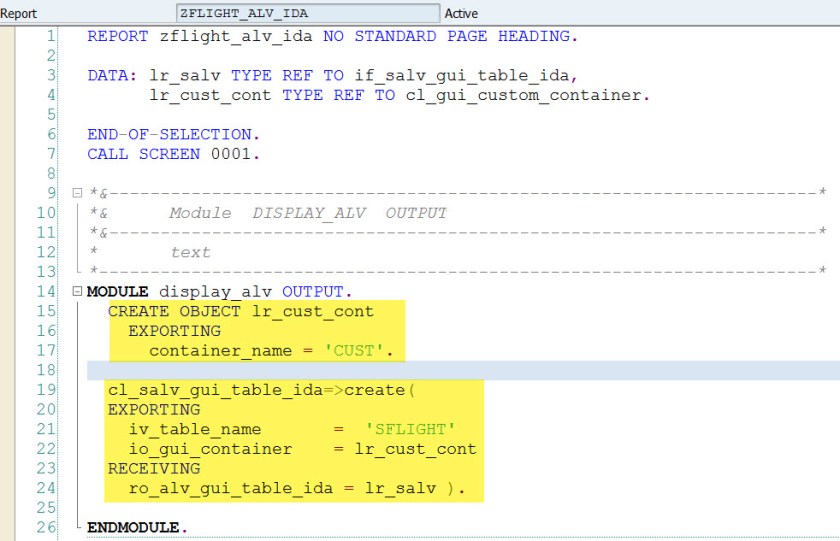Click the EXPORTING keyword on line 16

pyautogui.click(x=175, y=331)
